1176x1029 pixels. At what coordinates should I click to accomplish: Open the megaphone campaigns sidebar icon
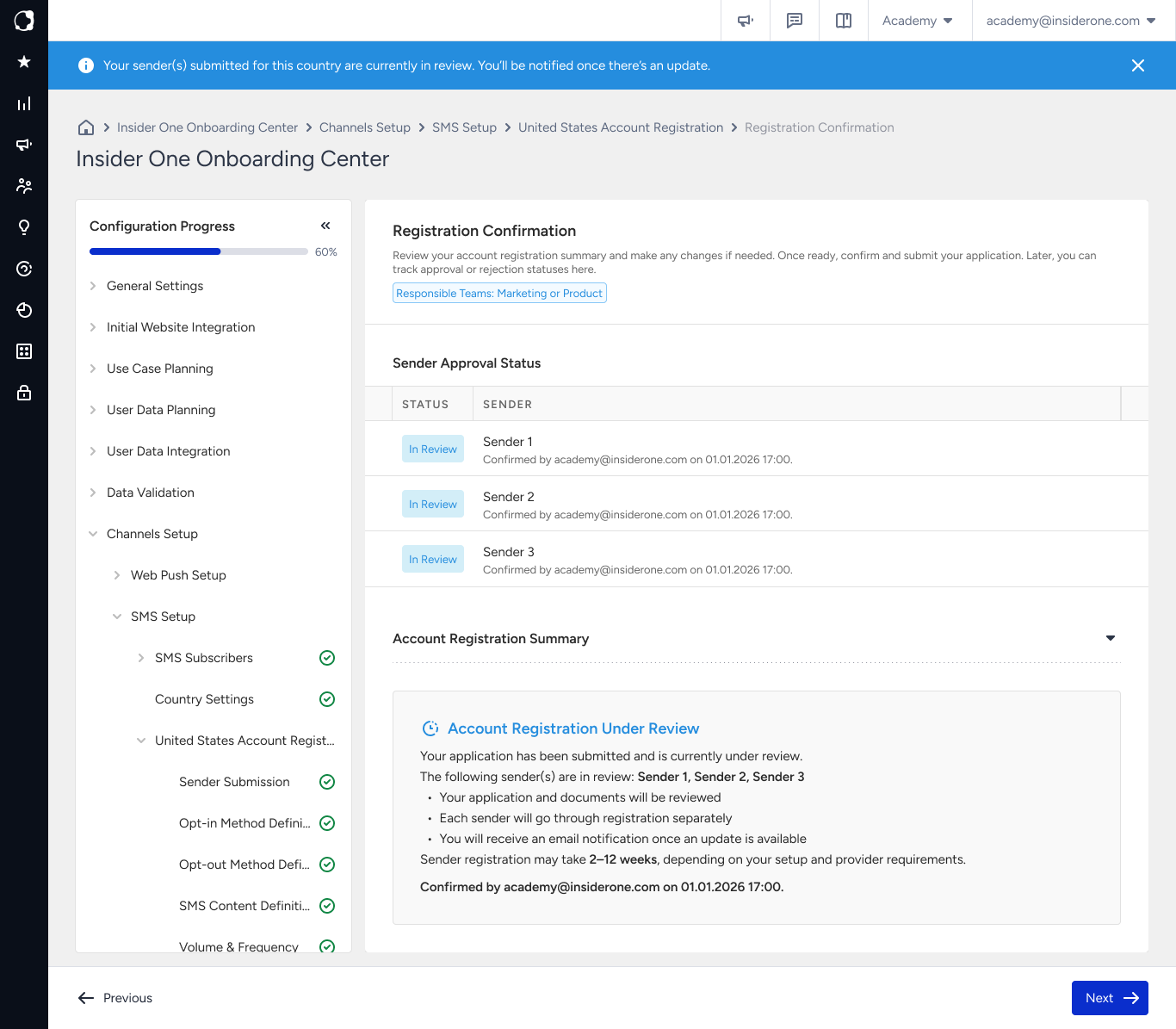24,145
